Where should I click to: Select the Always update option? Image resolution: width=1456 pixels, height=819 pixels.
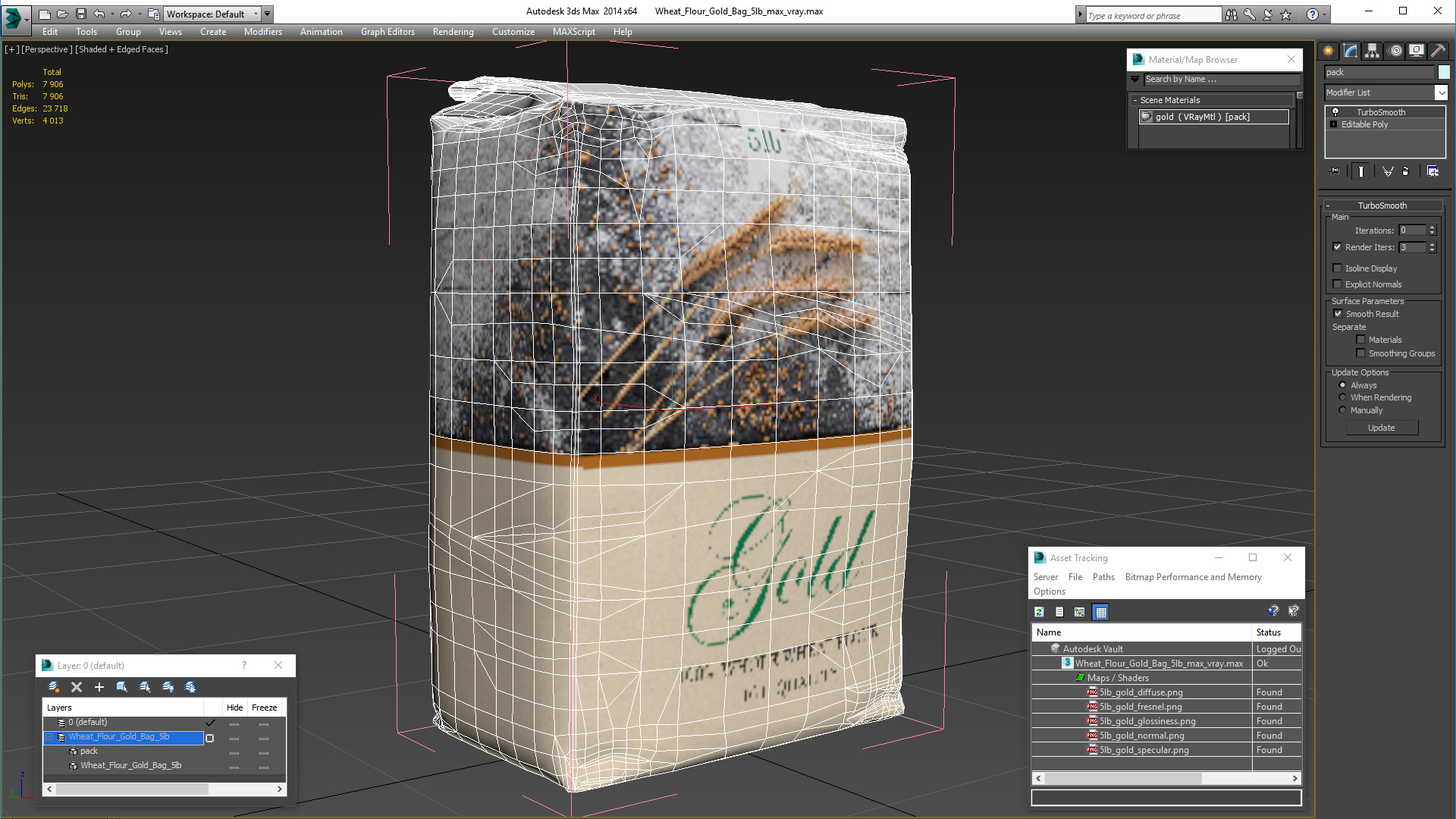(1342, 385)
